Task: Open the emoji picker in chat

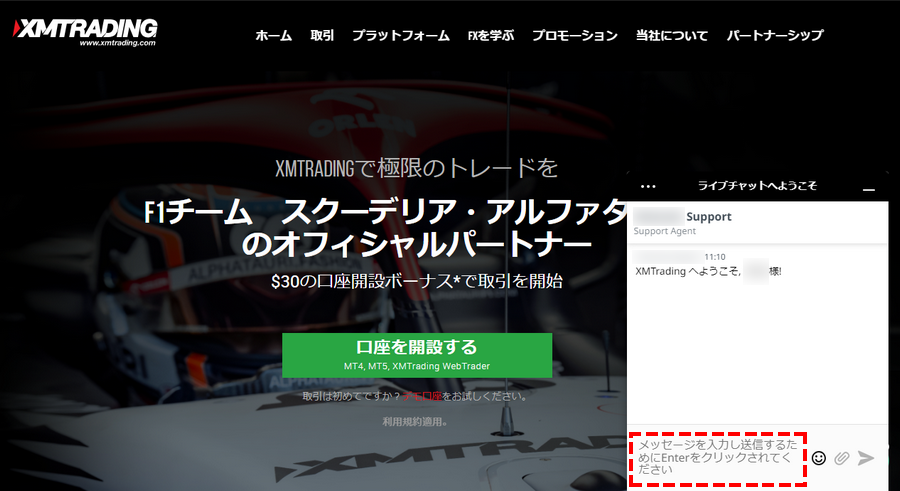Action: 819,458
